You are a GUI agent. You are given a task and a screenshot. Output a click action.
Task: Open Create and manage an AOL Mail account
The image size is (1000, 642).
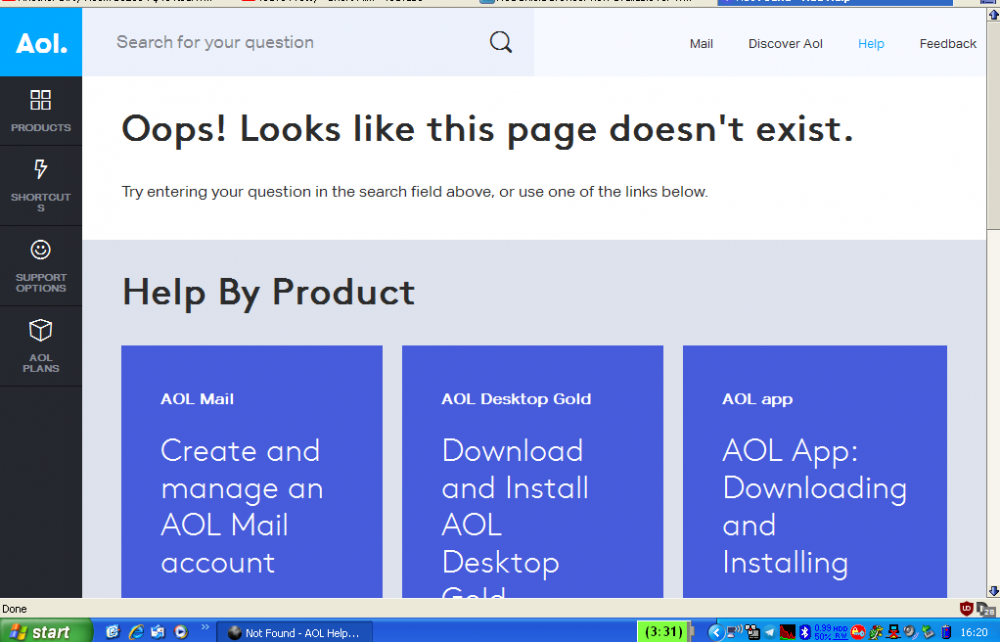[x=251, y=472]
